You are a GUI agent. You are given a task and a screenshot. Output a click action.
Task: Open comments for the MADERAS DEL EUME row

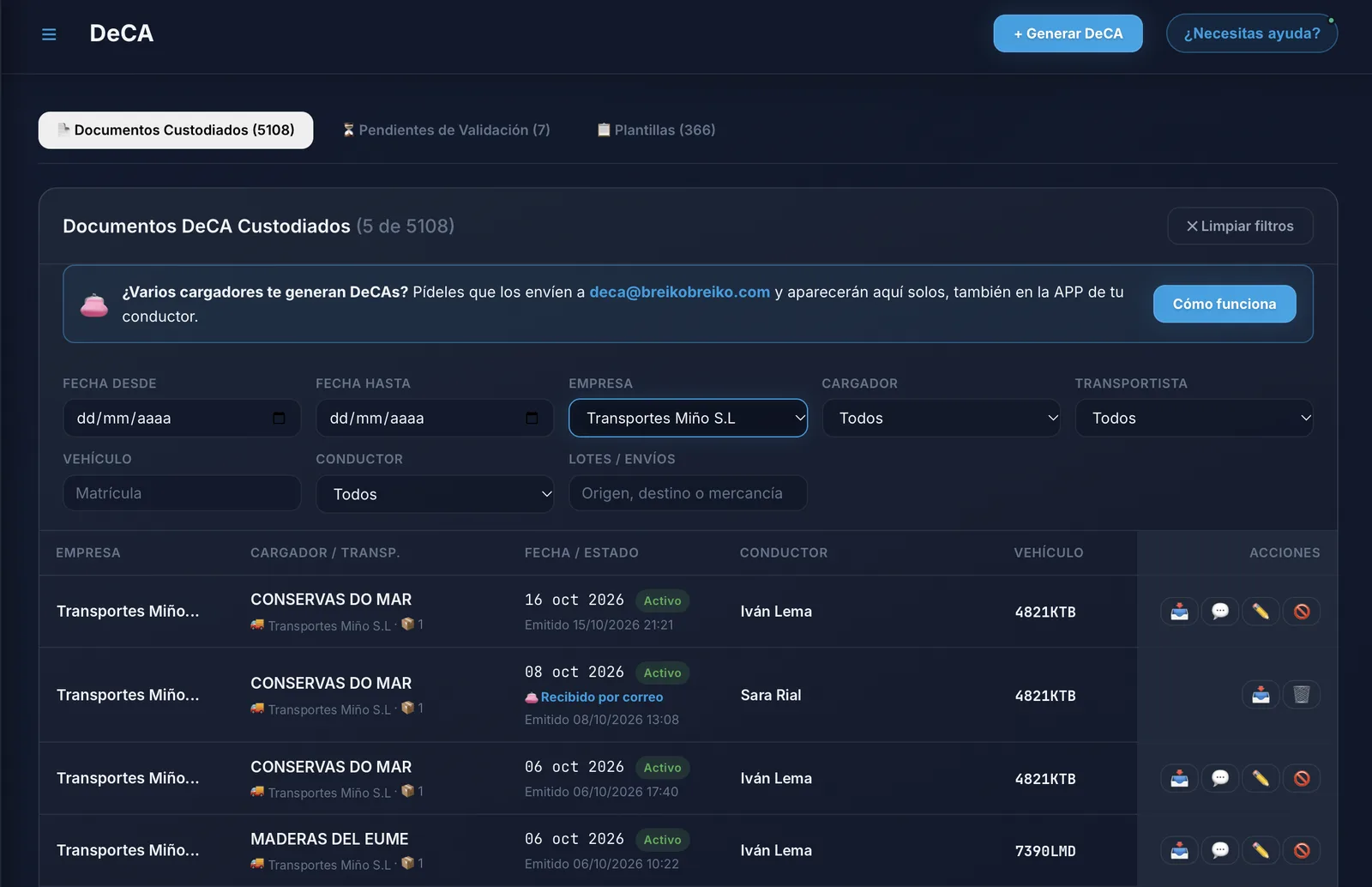1220,850
